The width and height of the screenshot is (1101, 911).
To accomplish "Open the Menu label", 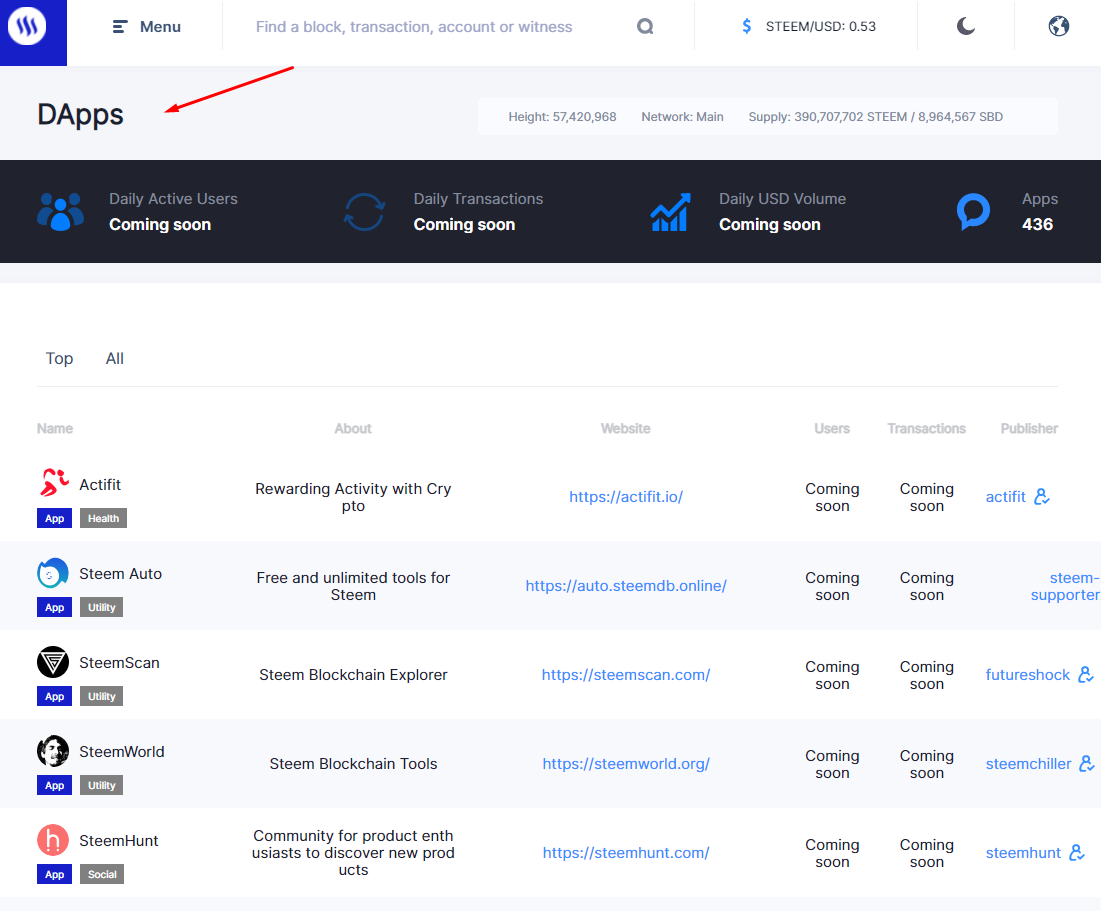I will click(x=160, y=27).
